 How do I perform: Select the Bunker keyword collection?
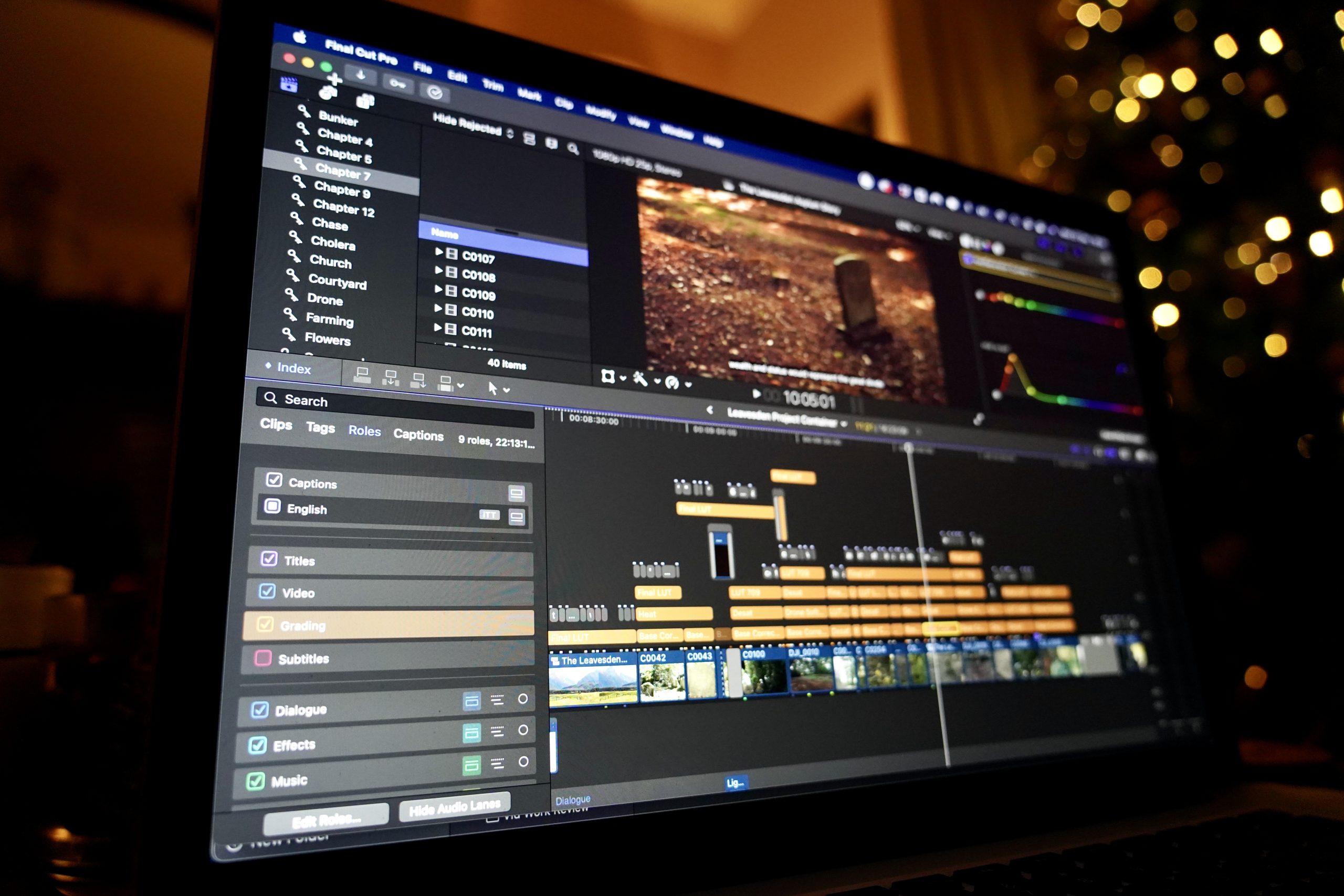[338, 118]
